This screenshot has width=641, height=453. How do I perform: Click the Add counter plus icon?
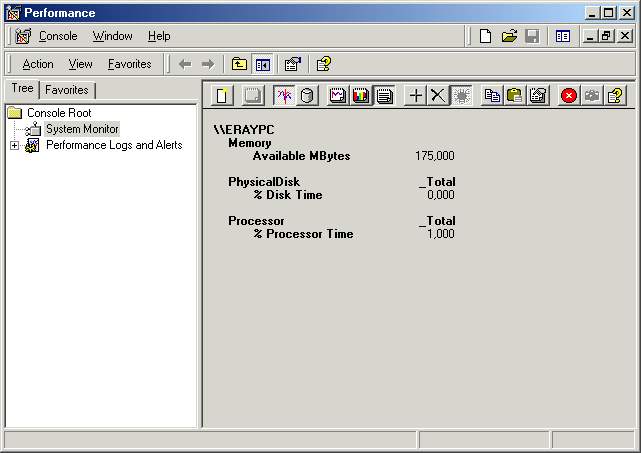415,96
